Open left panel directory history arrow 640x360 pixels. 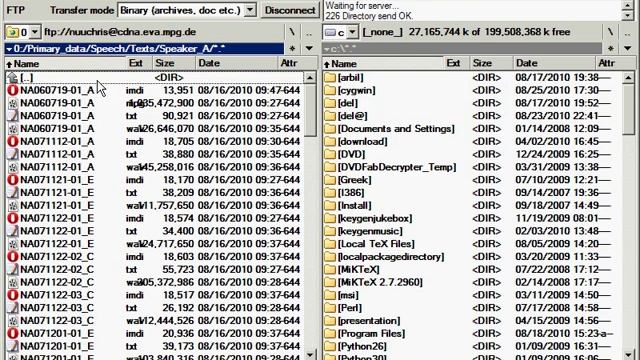click(x=309, y=49)
